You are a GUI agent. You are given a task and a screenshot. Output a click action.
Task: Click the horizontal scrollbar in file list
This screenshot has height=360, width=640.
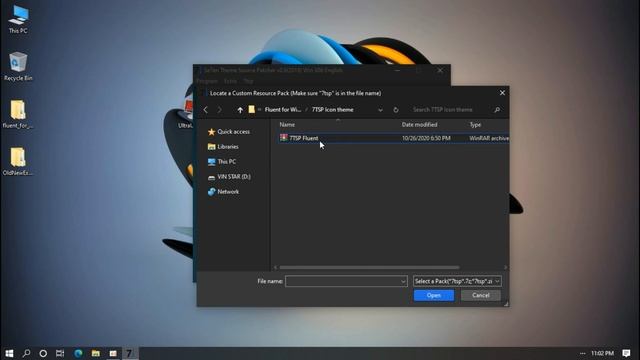[x=369, y=268]
